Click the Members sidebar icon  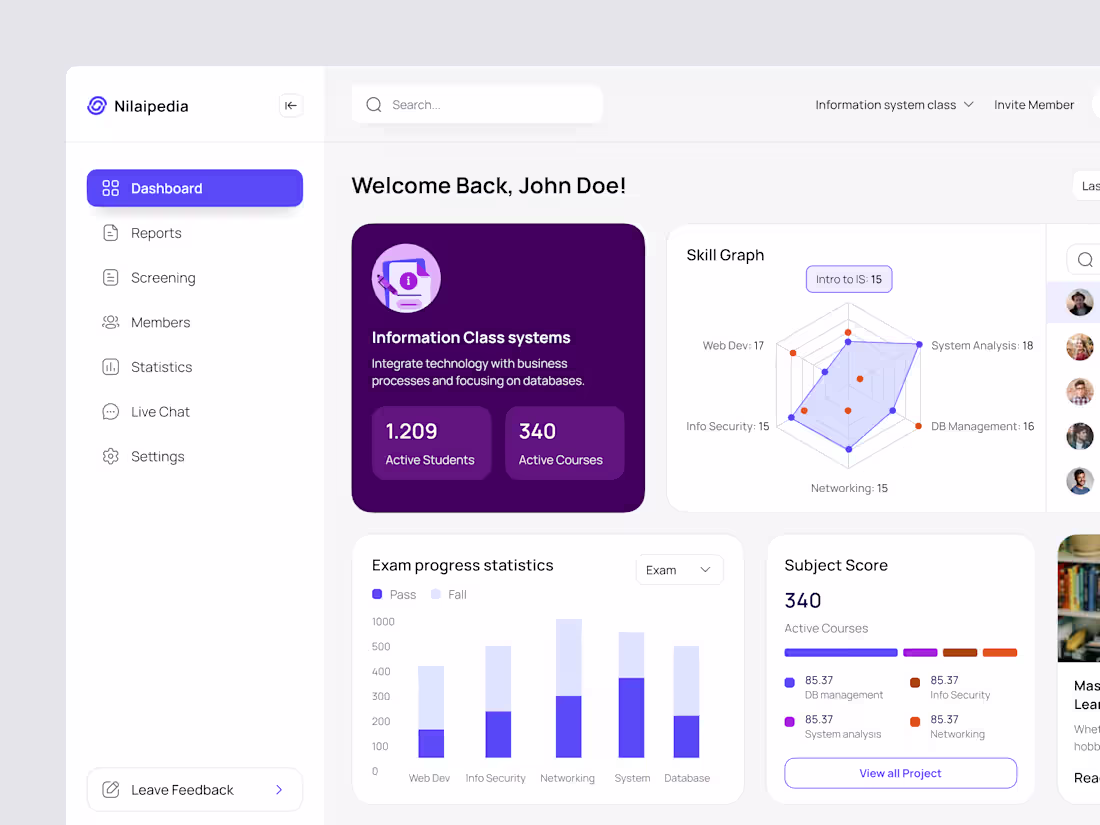(110, 322)
